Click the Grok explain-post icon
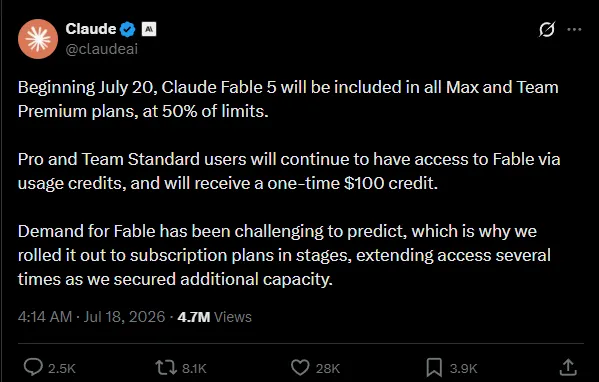This screenshot has height=382, width=599. 547,29
